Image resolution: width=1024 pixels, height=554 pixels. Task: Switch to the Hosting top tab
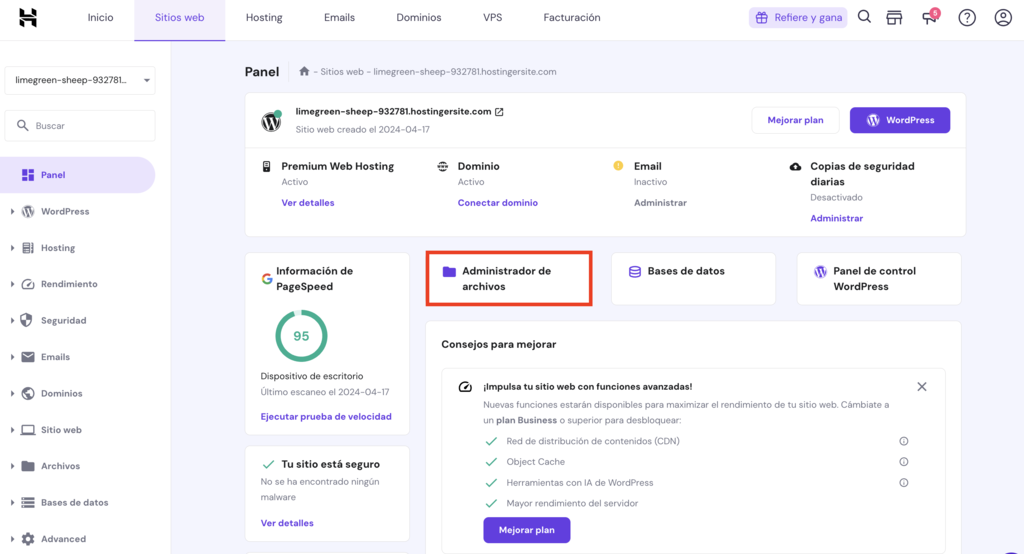[264, 18]
